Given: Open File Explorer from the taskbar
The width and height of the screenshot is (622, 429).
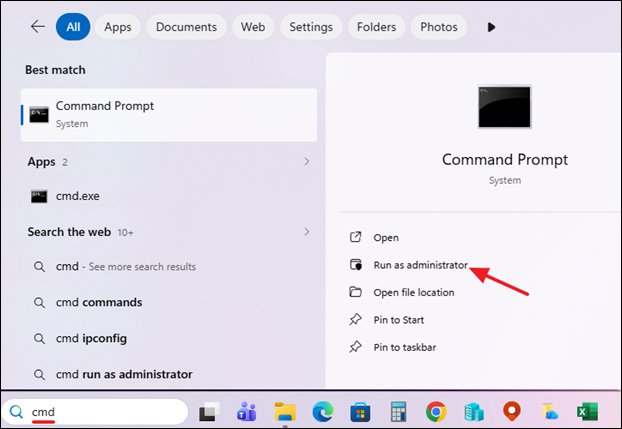Looking at the screenshot, I should [x=285, y=412].
